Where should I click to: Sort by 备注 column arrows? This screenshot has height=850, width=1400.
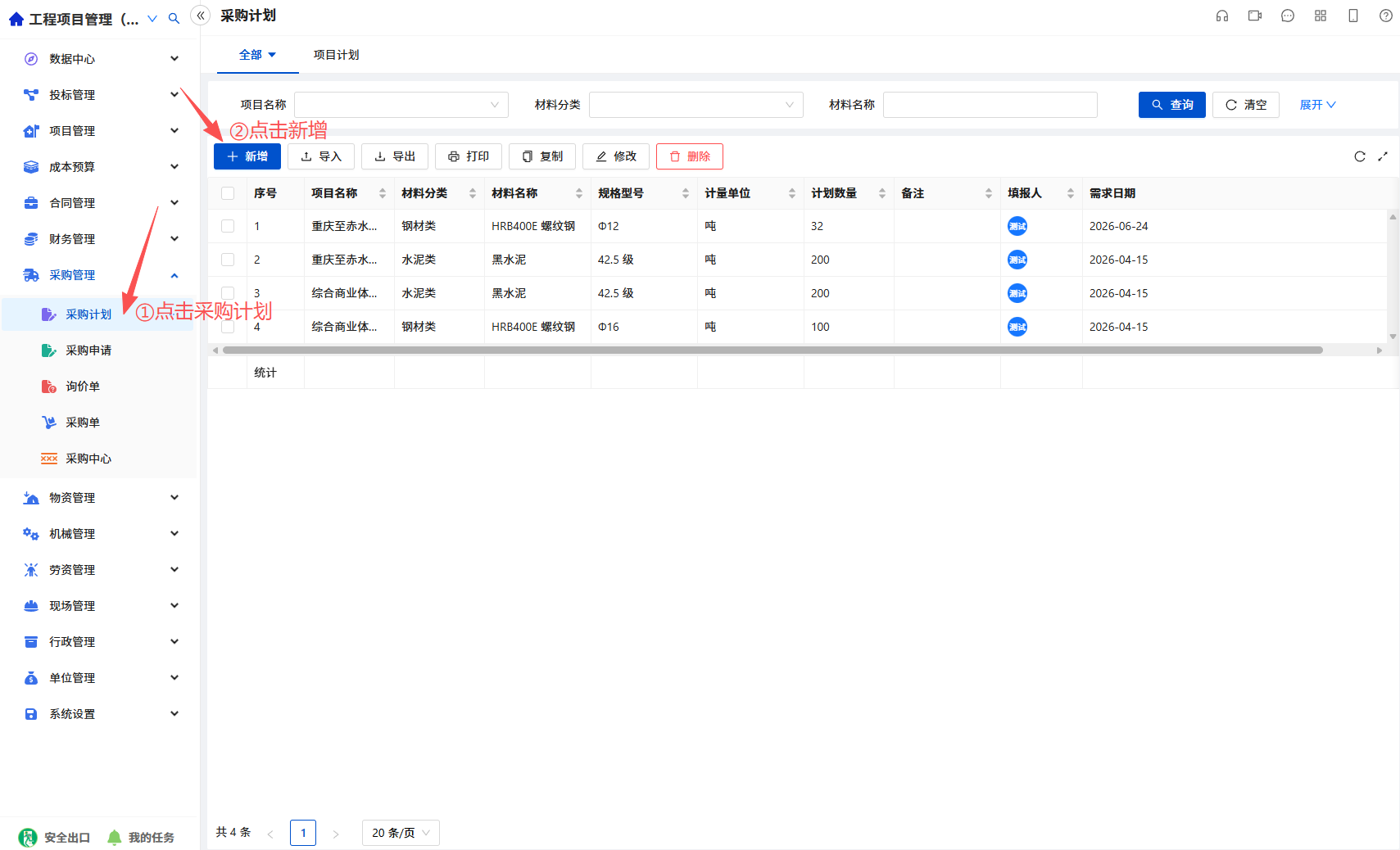click(989, 193)
